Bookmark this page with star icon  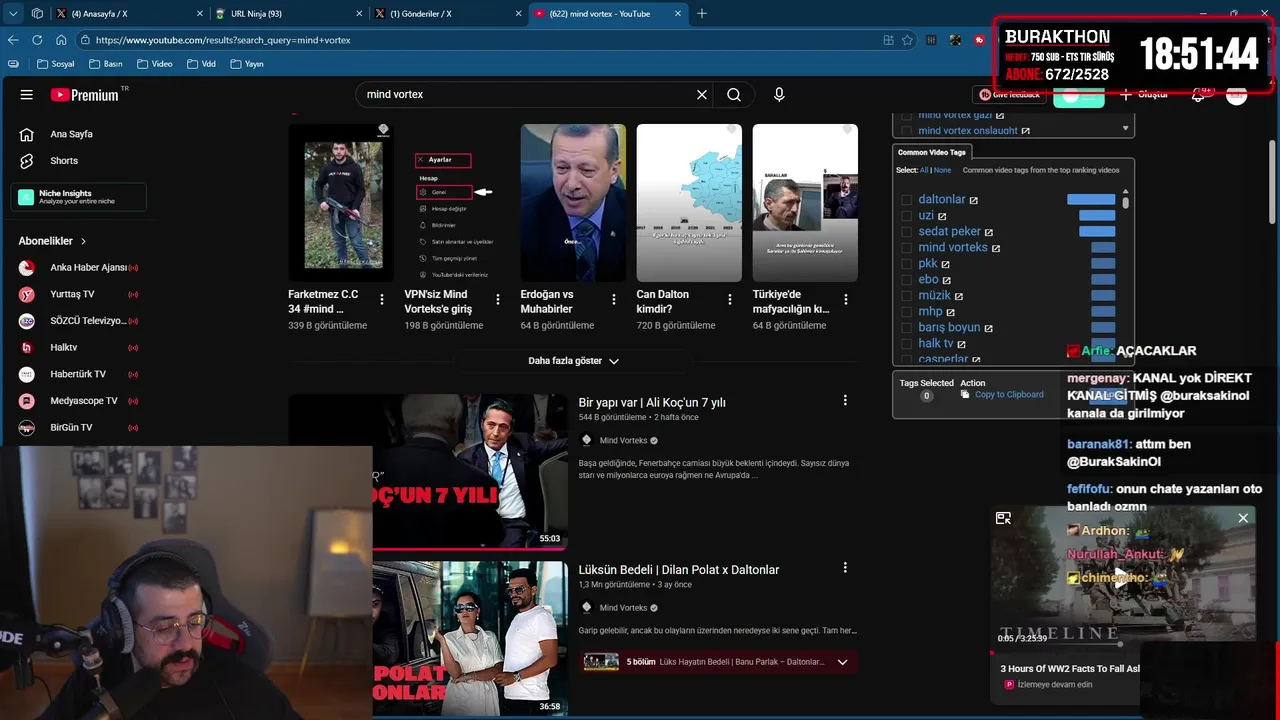click(x=907, y=40)
